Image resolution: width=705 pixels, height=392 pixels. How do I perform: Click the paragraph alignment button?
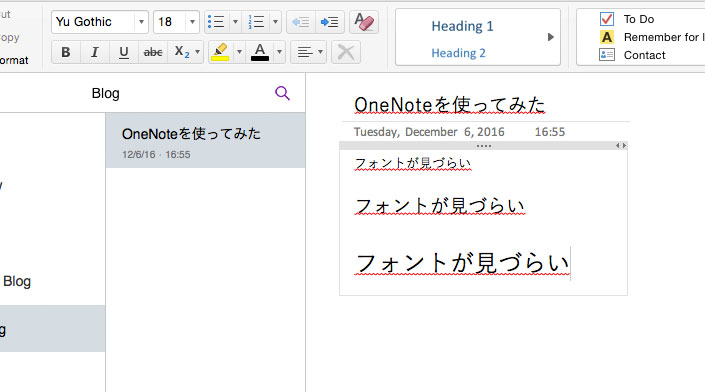coord(305,52)
